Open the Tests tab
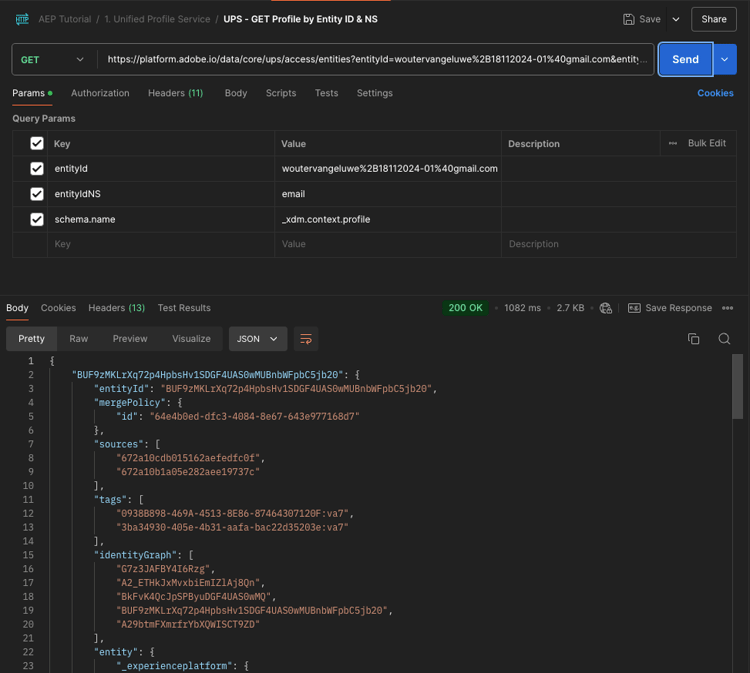The width and height of the screenshot is (750, 673). coord(326,93)
